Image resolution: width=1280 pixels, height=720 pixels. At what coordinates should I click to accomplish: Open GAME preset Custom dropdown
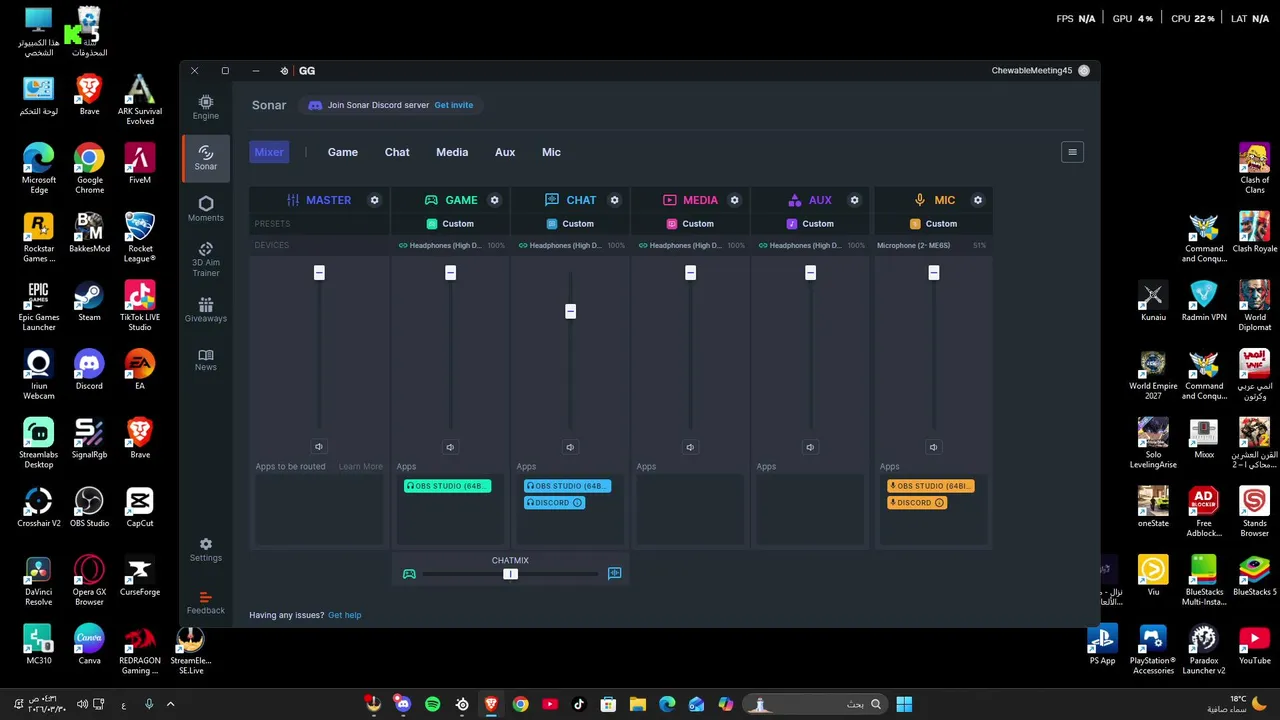point(450,224)
